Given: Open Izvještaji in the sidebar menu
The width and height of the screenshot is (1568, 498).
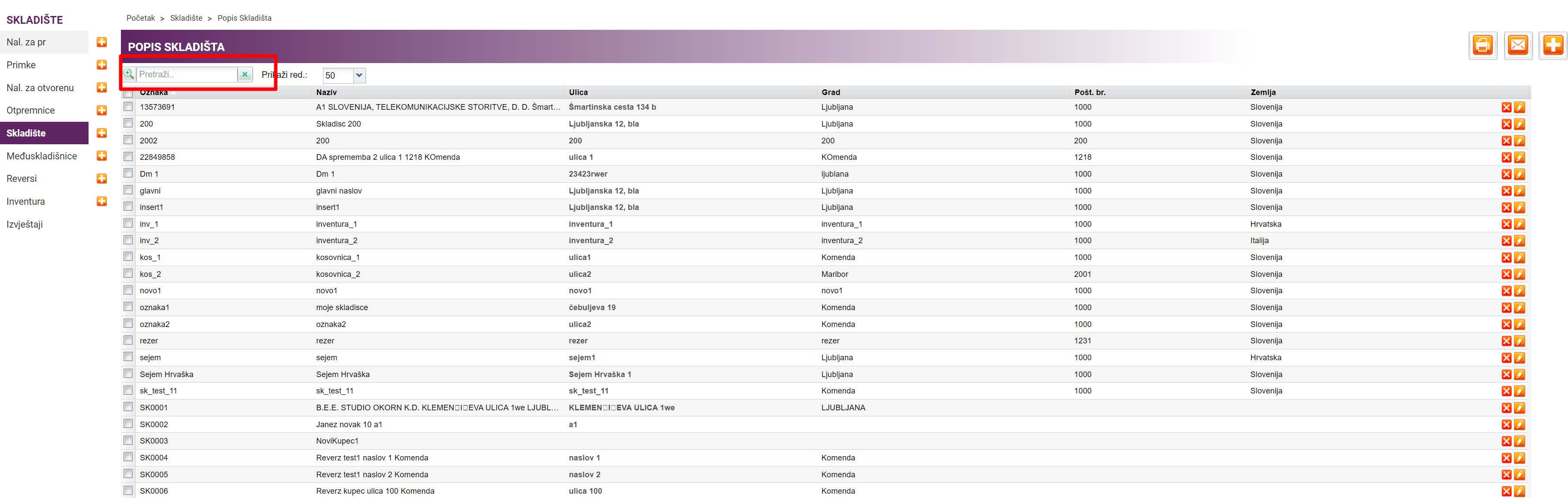Looking at the screenshot, I should (x=24, y=225).
